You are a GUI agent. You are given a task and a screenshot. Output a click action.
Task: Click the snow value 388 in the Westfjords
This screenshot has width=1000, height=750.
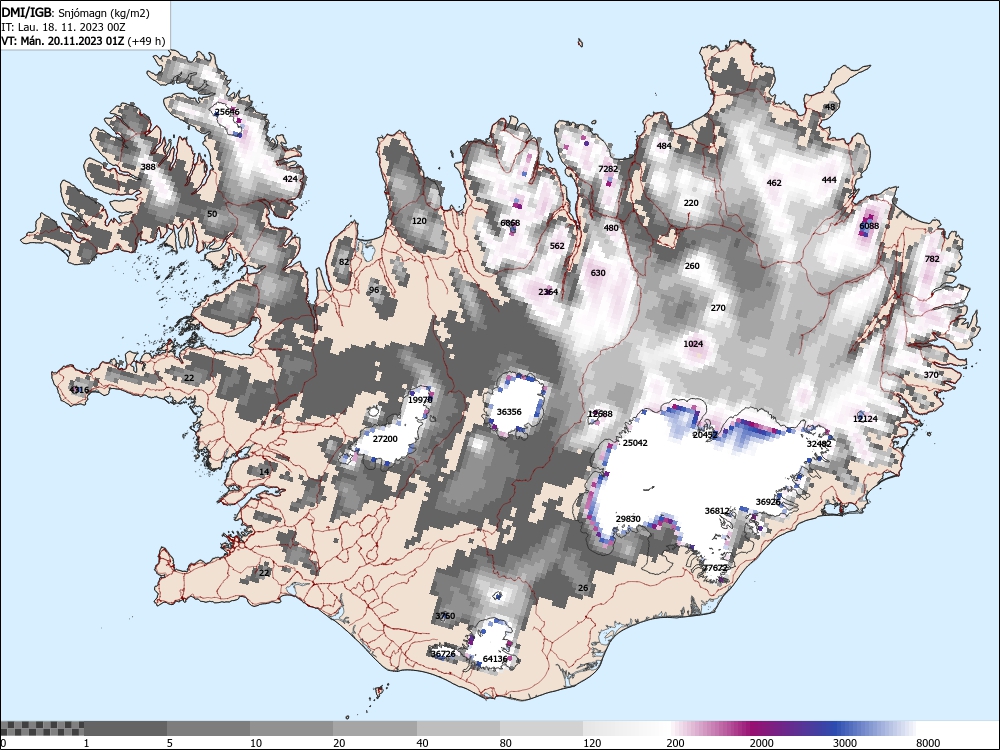point(148,167)
